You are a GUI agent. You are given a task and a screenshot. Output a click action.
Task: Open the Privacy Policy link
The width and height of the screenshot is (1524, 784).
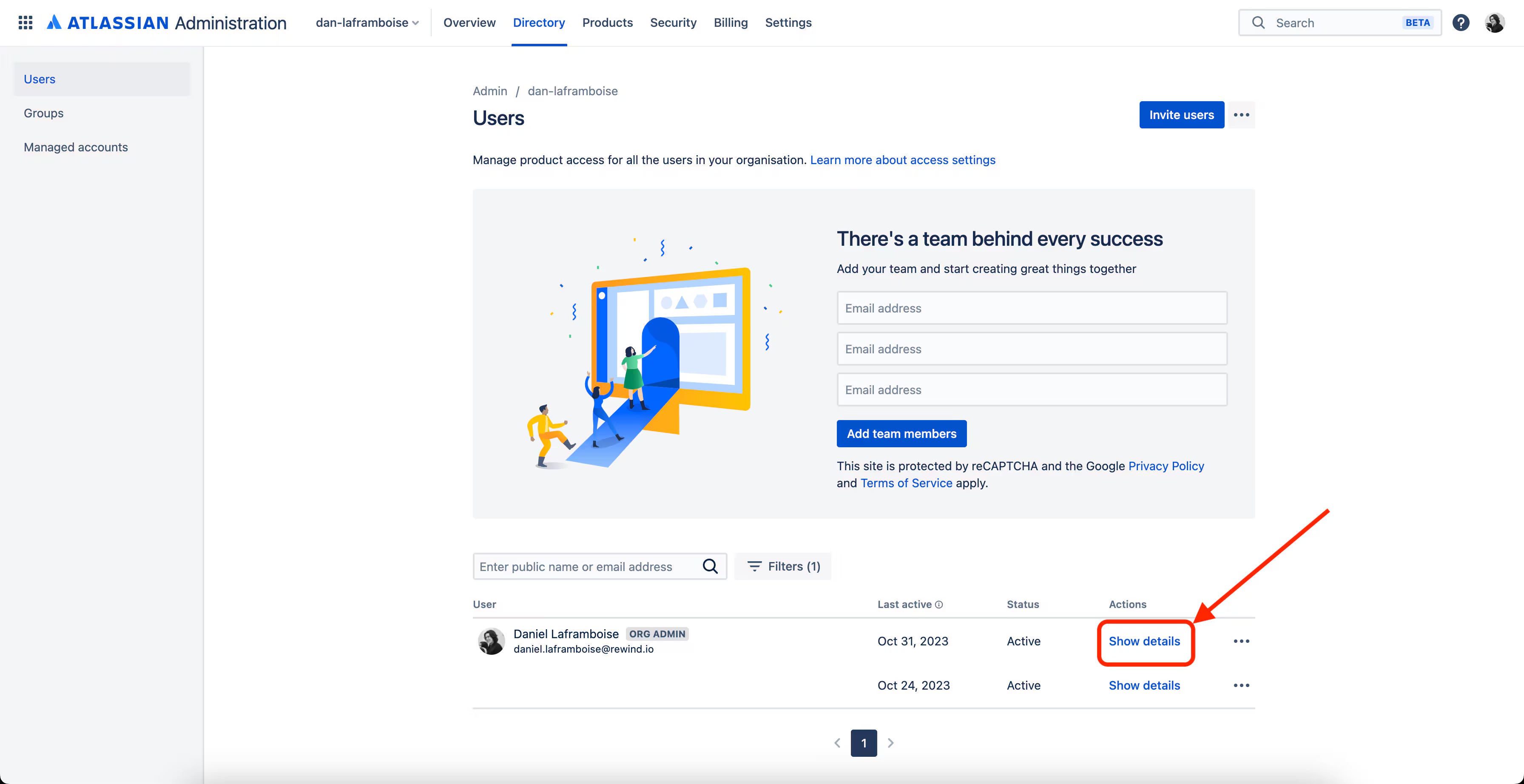[x=1166, y=466]
